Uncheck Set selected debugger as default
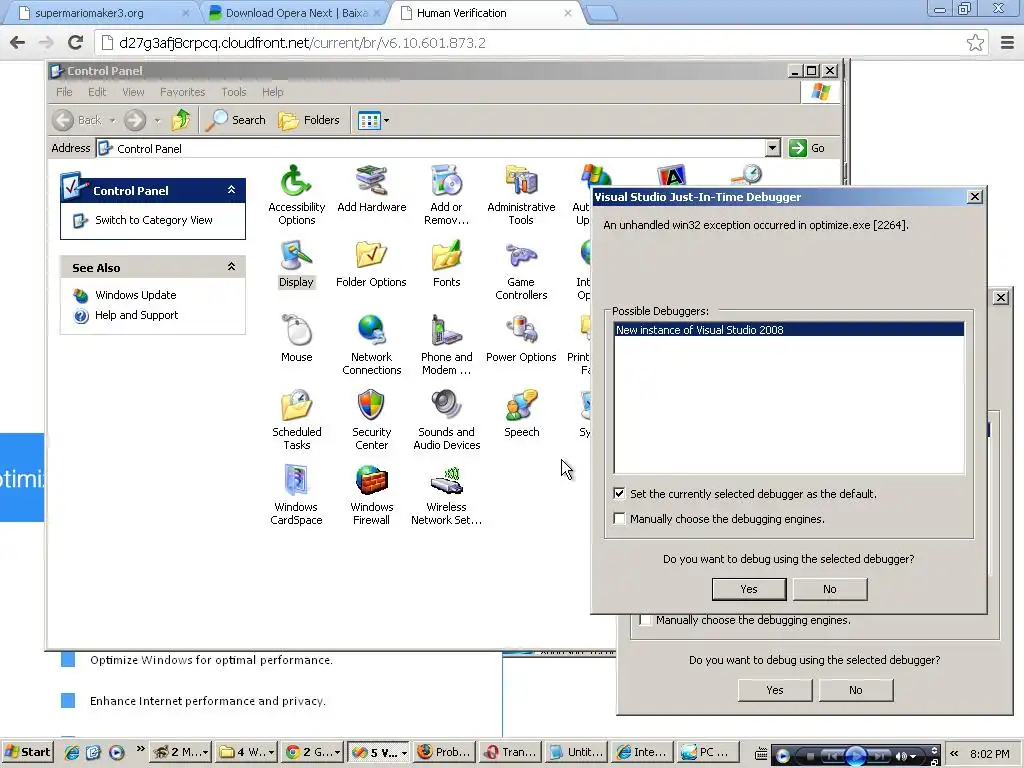This screenshot has width=1024, height=768. [x=619, y=494]
